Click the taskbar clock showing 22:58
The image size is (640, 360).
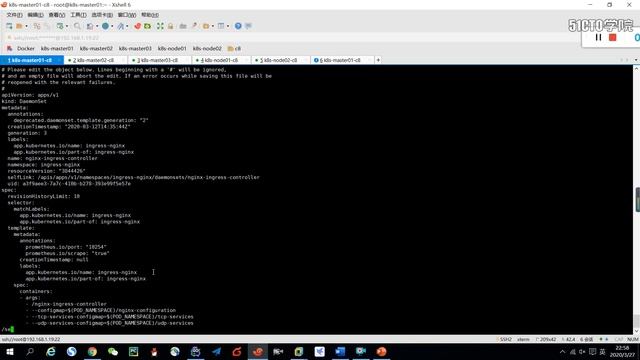(x=622, y=351)
